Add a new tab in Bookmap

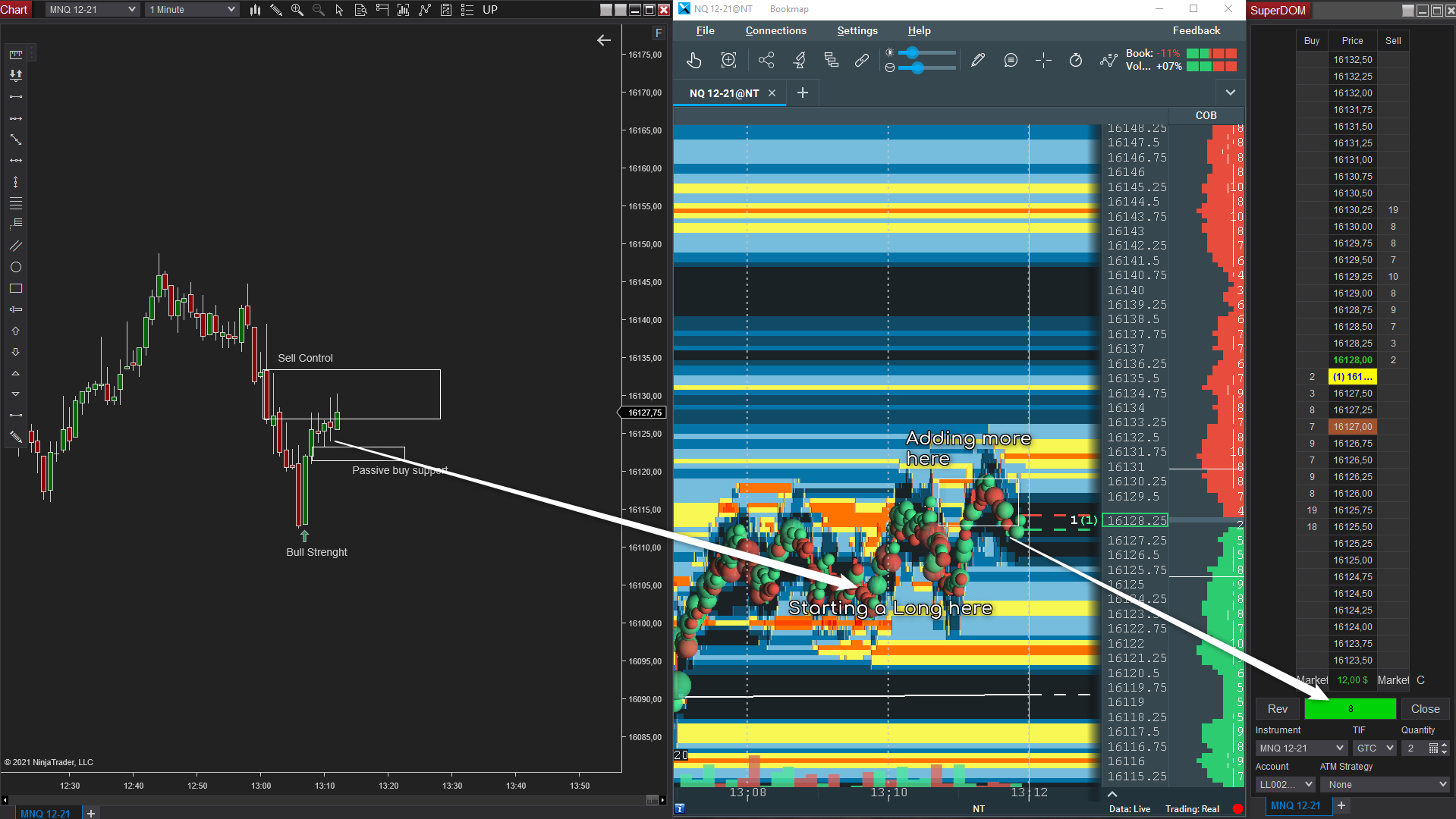pos(803,93)
